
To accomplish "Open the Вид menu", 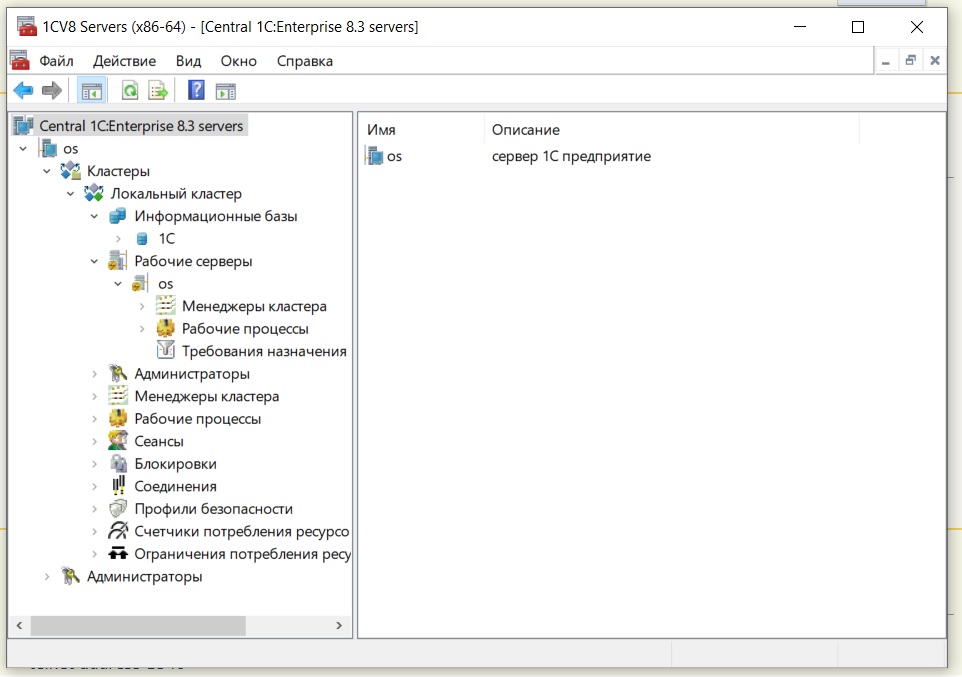I will point(188,61).
